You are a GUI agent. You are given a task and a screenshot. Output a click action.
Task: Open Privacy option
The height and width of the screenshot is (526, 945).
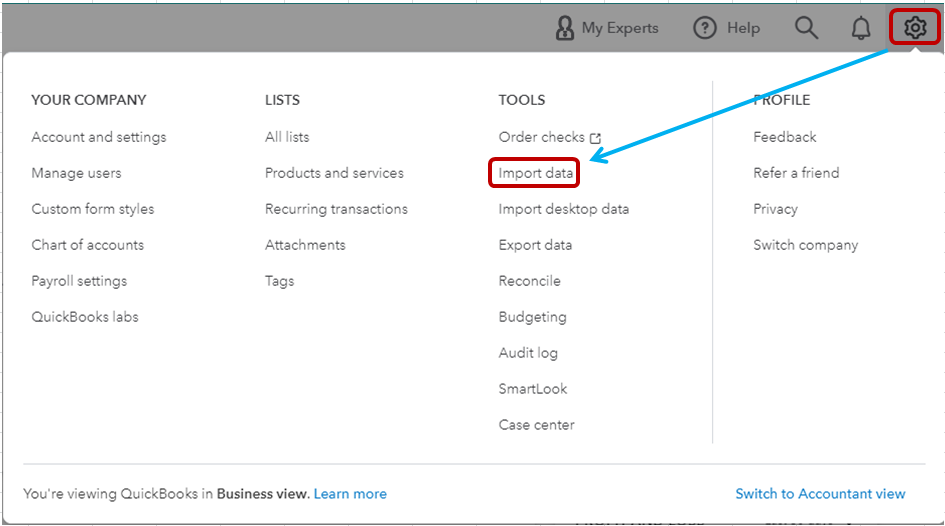click(x=776, y=210)
